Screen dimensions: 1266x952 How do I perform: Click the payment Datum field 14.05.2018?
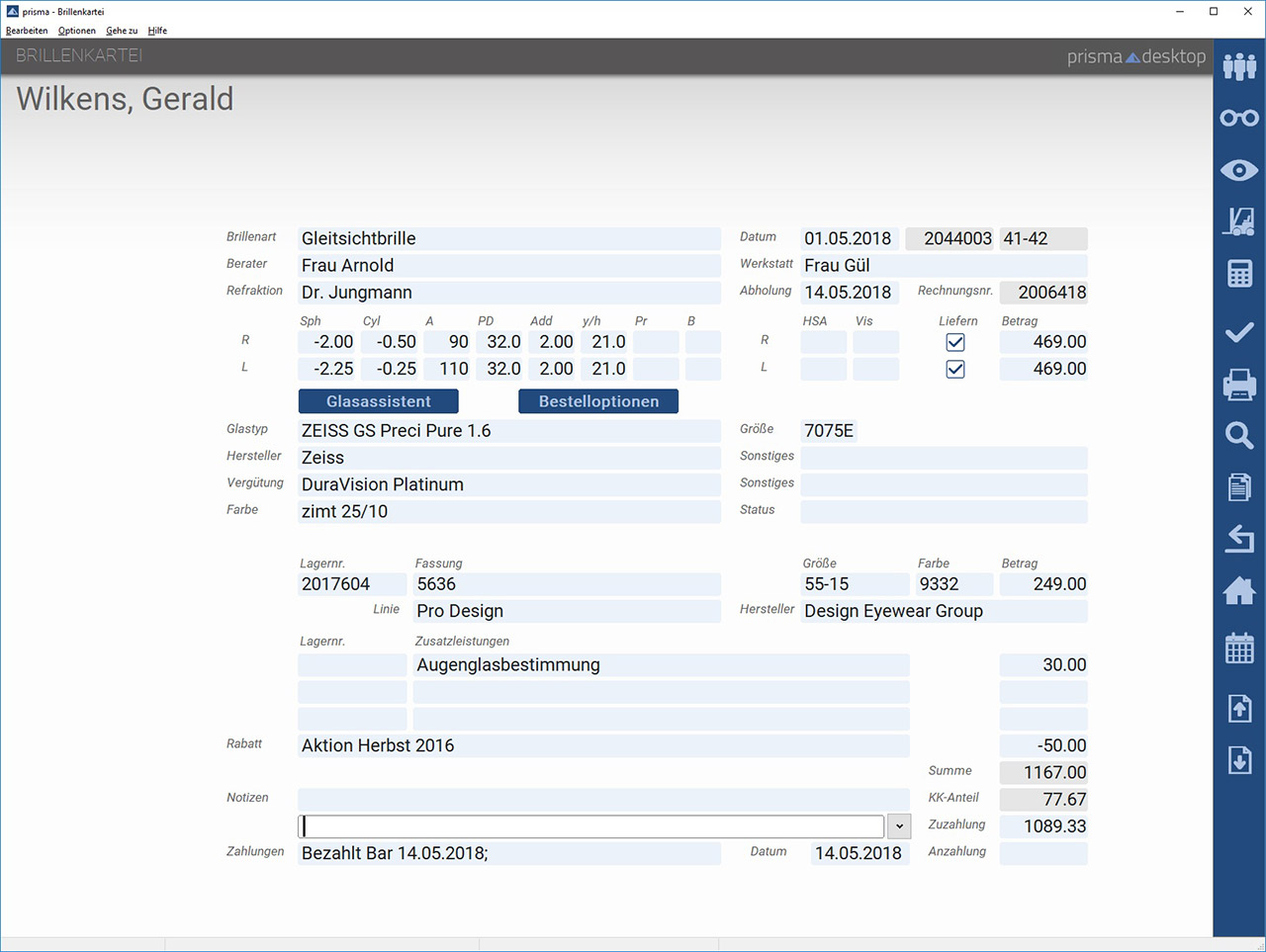click(x=859, y=853)
